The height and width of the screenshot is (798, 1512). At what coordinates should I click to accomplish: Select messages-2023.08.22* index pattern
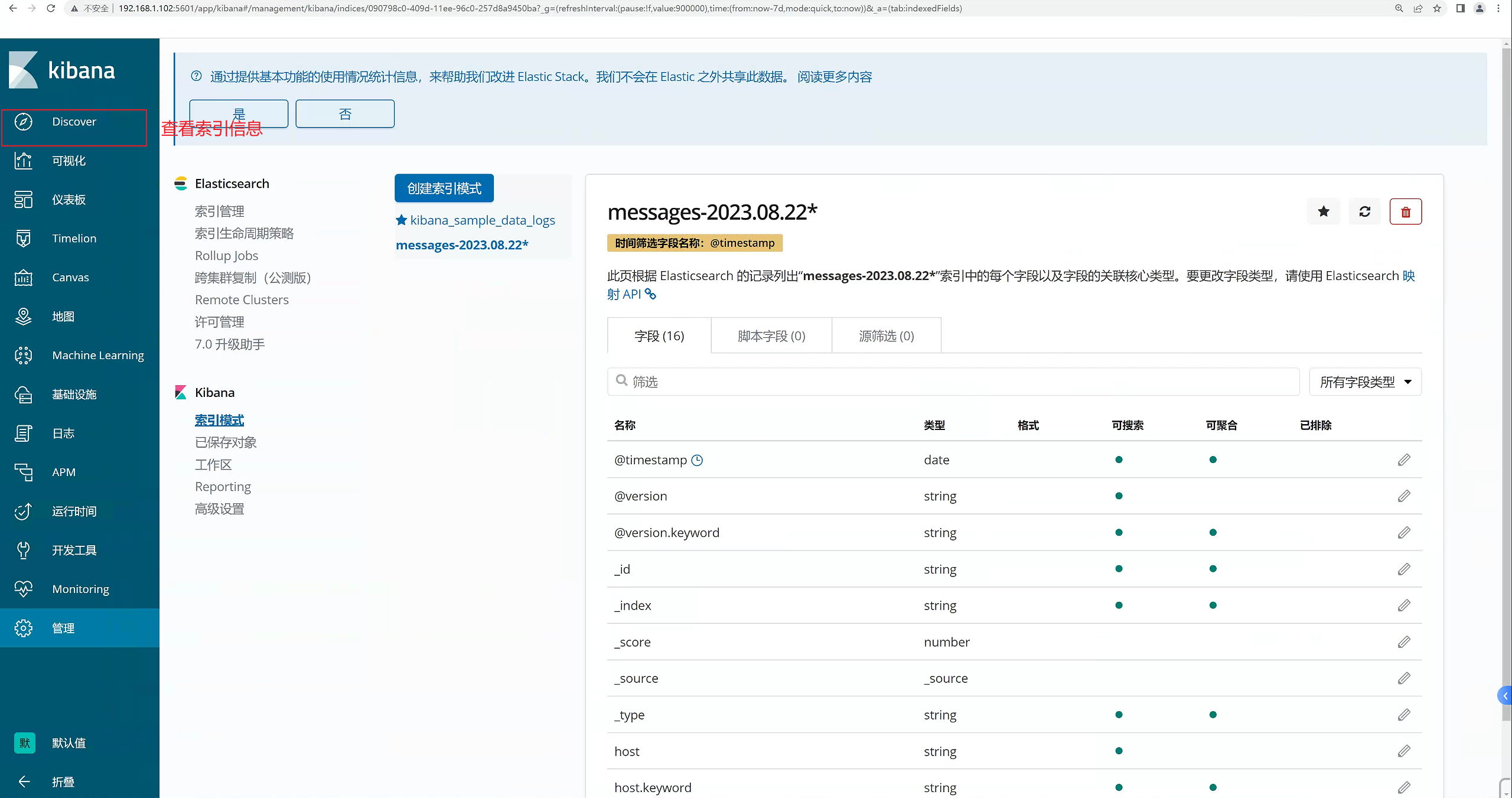(462, 245)
